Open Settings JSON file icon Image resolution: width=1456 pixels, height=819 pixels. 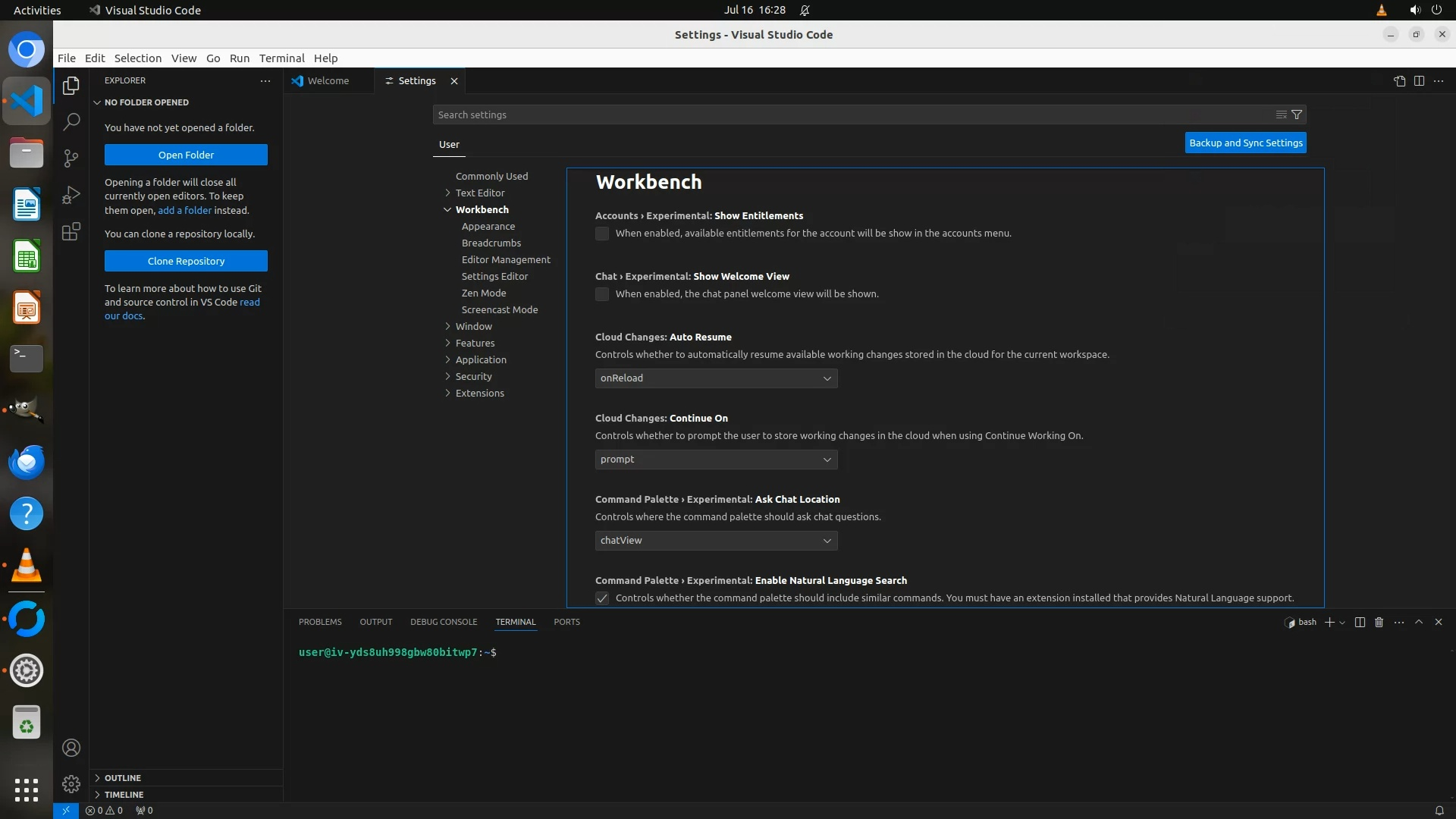tap(1399, 81)
